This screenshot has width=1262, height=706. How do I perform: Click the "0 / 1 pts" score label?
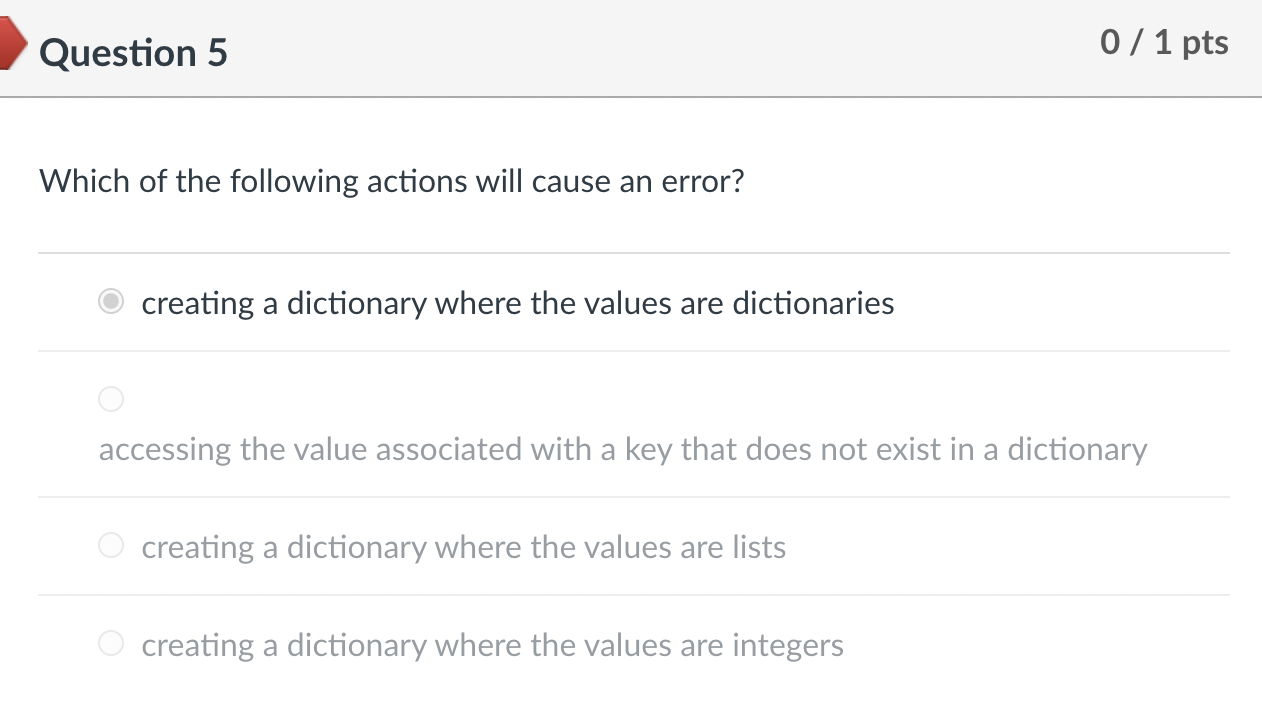coord(1164,43)
